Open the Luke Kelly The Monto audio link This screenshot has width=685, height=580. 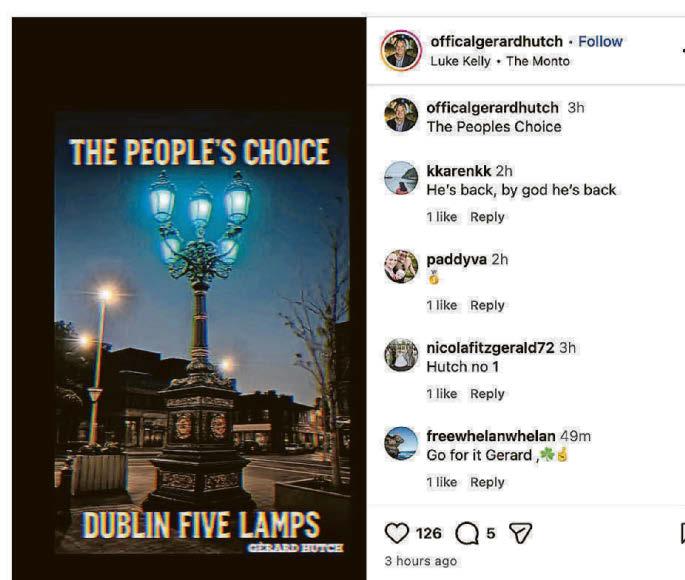tap(500, 61)
